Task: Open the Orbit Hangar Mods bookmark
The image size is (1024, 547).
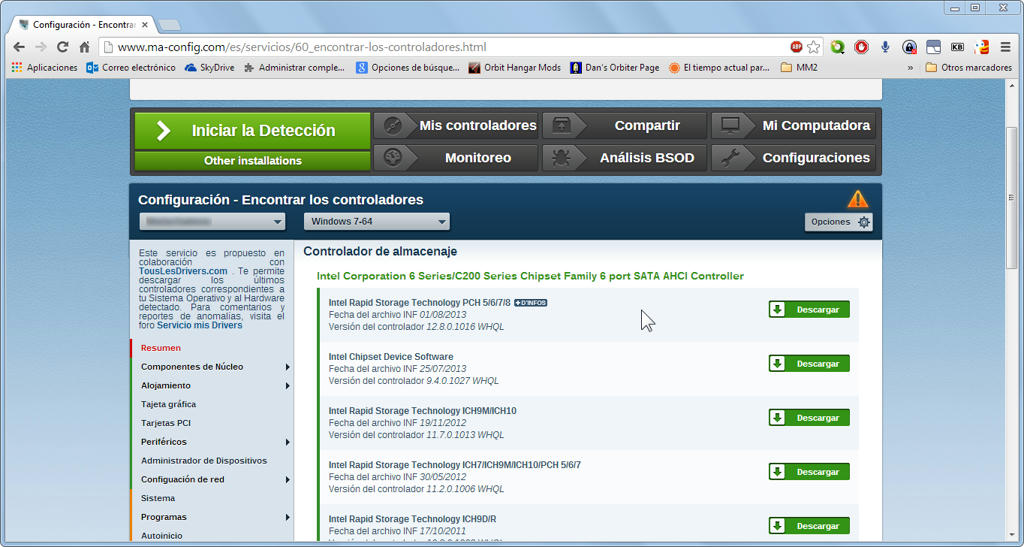Action: [x=515, y=67]
